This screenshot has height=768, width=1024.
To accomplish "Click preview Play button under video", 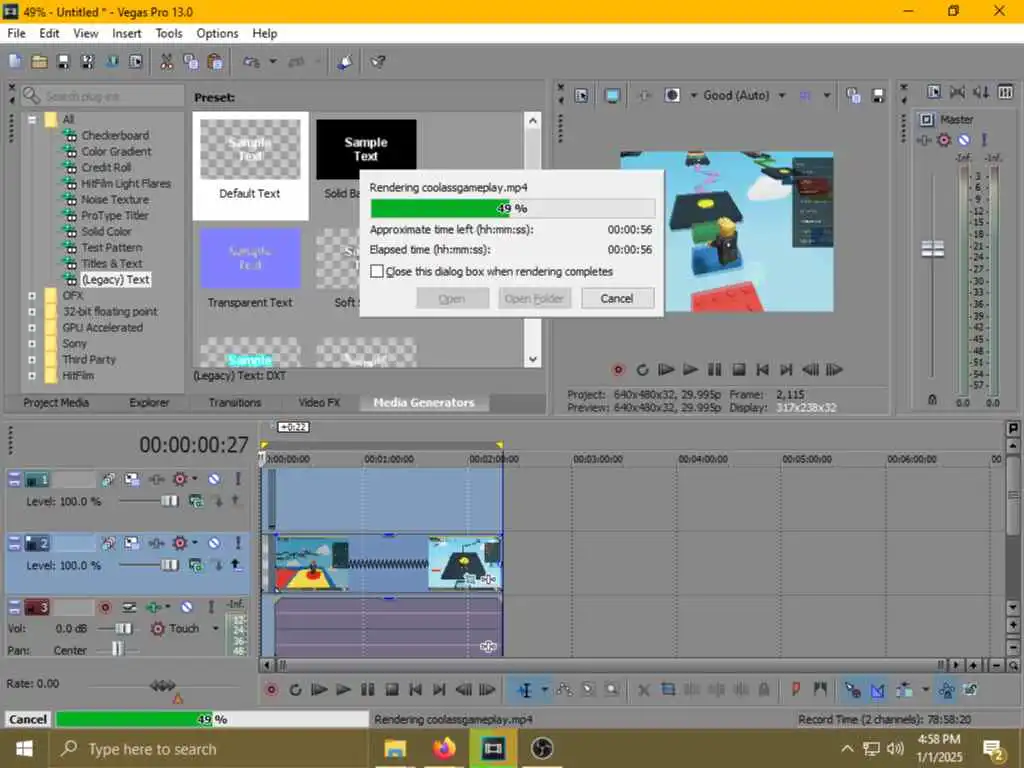I will pos(690,370).
